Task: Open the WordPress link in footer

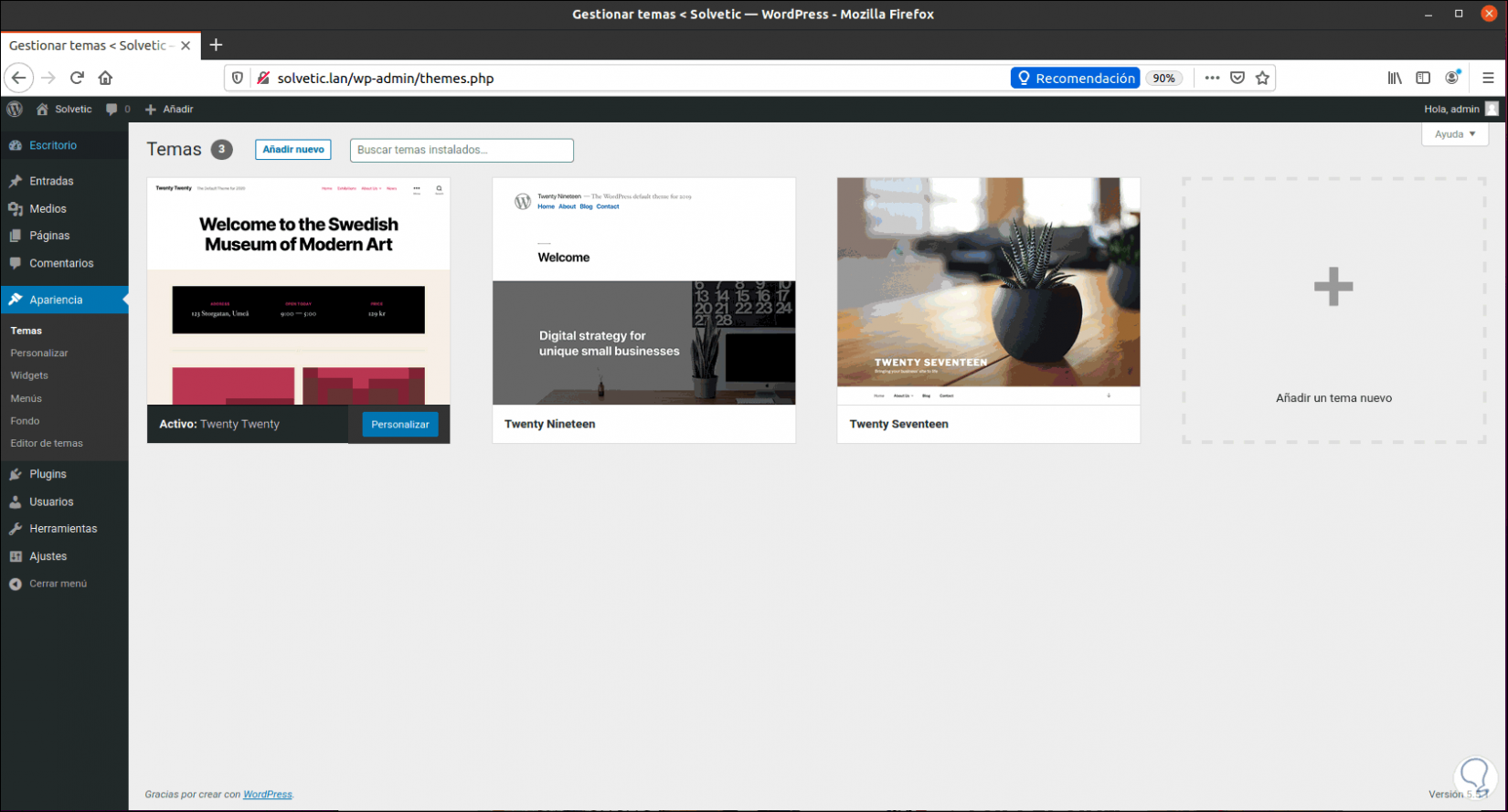Action: click(x=268, y=795)
